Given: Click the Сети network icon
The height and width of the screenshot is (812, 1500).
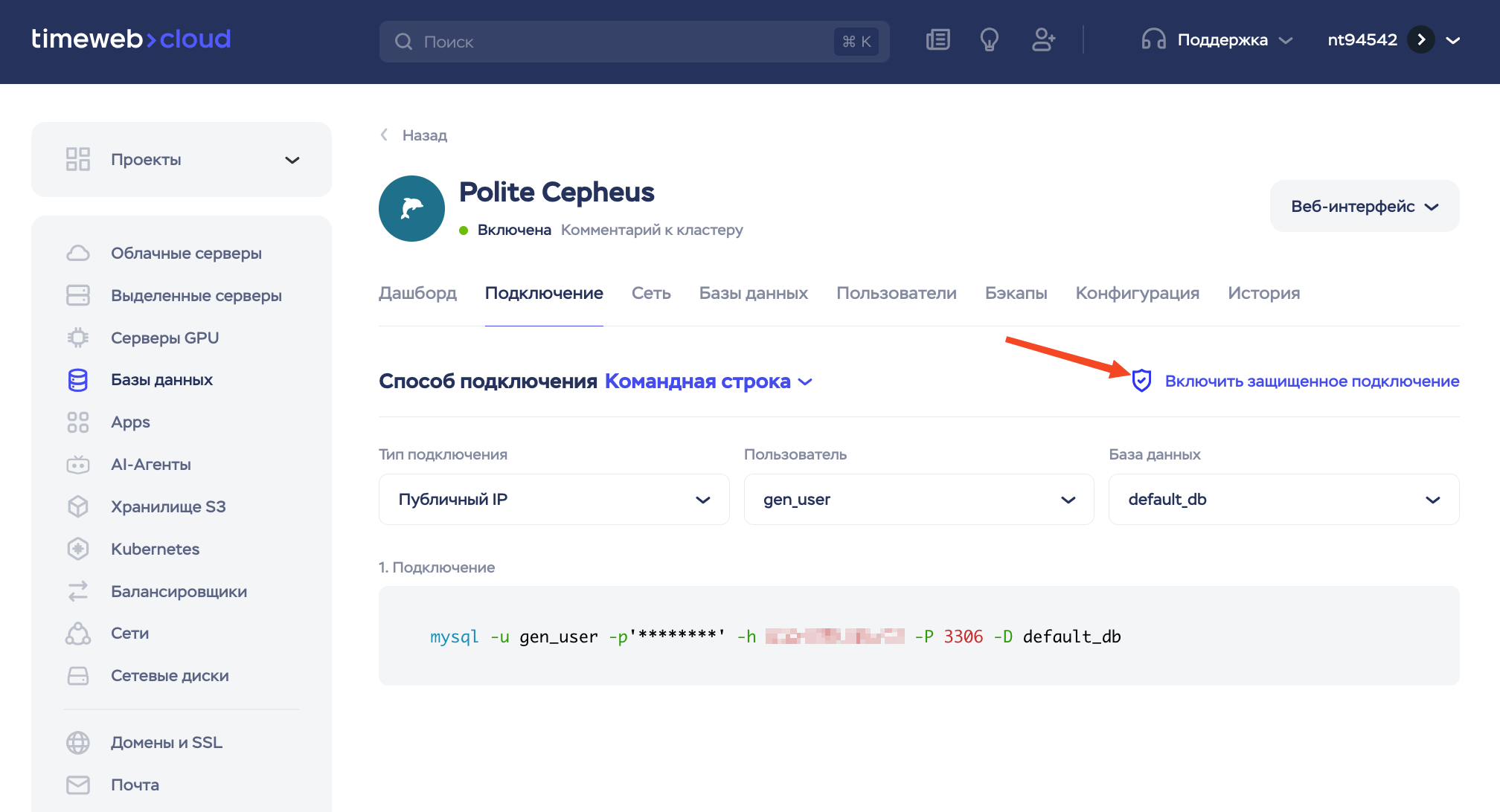Looking at the screenshot, I should 78,634.
